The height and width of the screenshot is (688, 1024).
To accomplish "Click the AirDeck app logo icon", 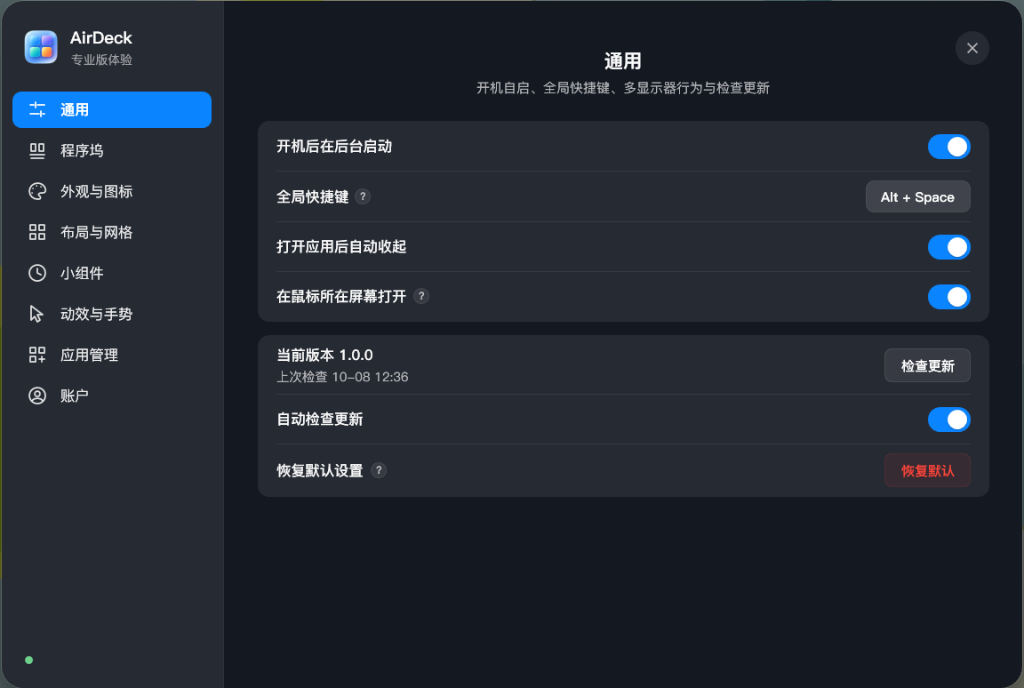I will click(x=40, y=47).
